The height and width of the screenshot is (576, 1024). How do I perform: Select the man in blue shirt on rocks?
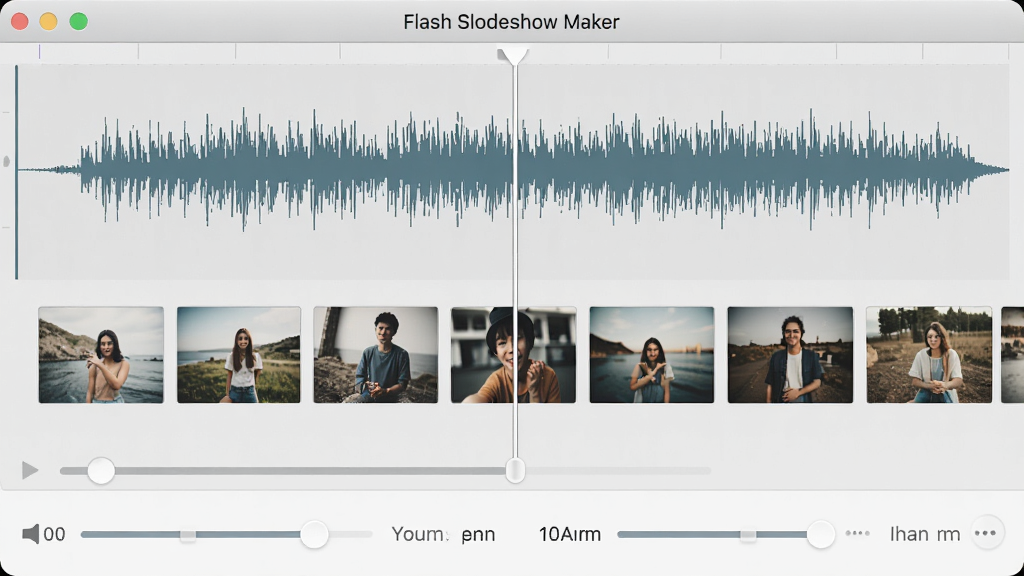click(376, 355)
